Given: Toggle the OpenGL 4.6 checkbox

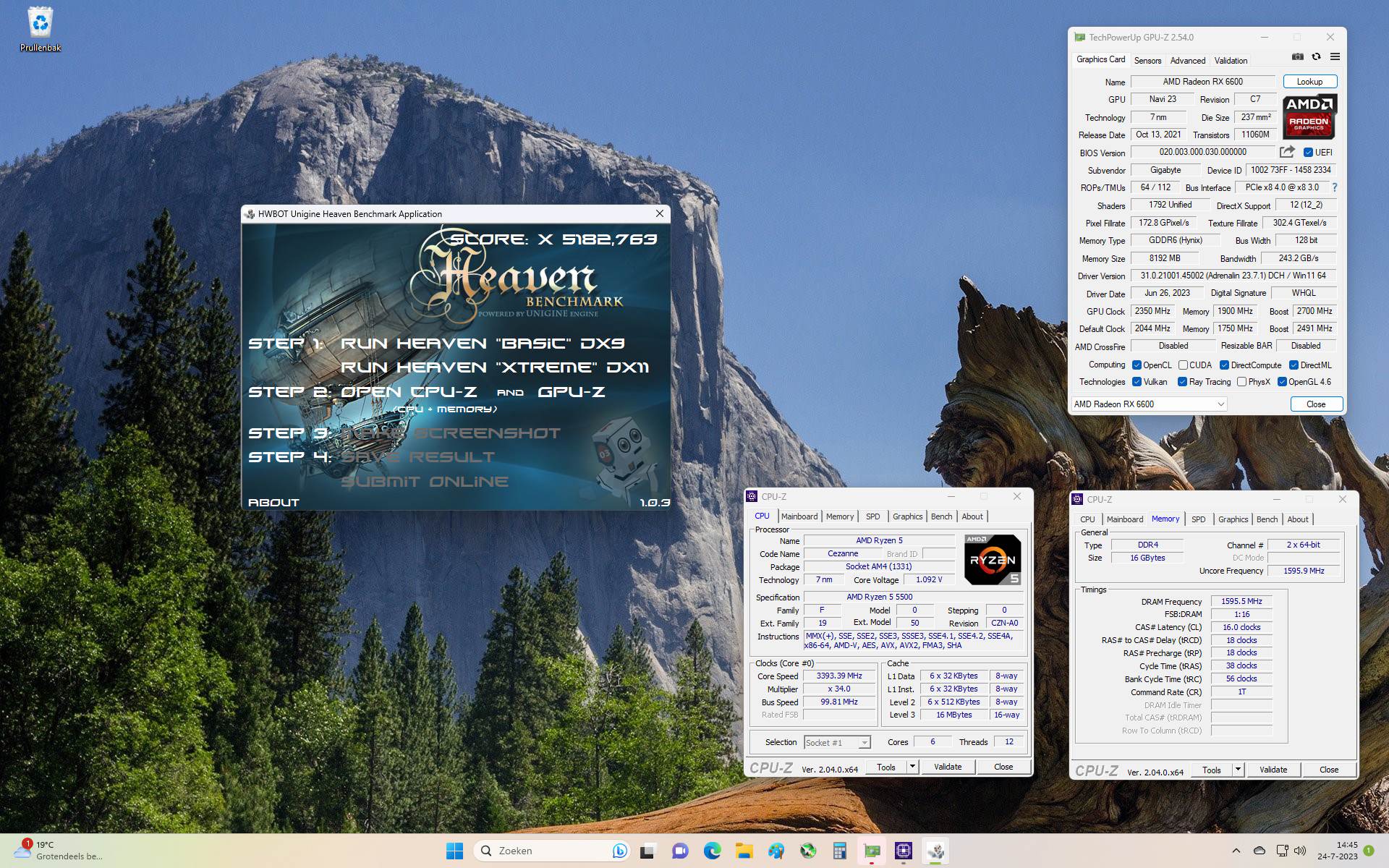Looking at the screenshot, I should pos(1282,382).
